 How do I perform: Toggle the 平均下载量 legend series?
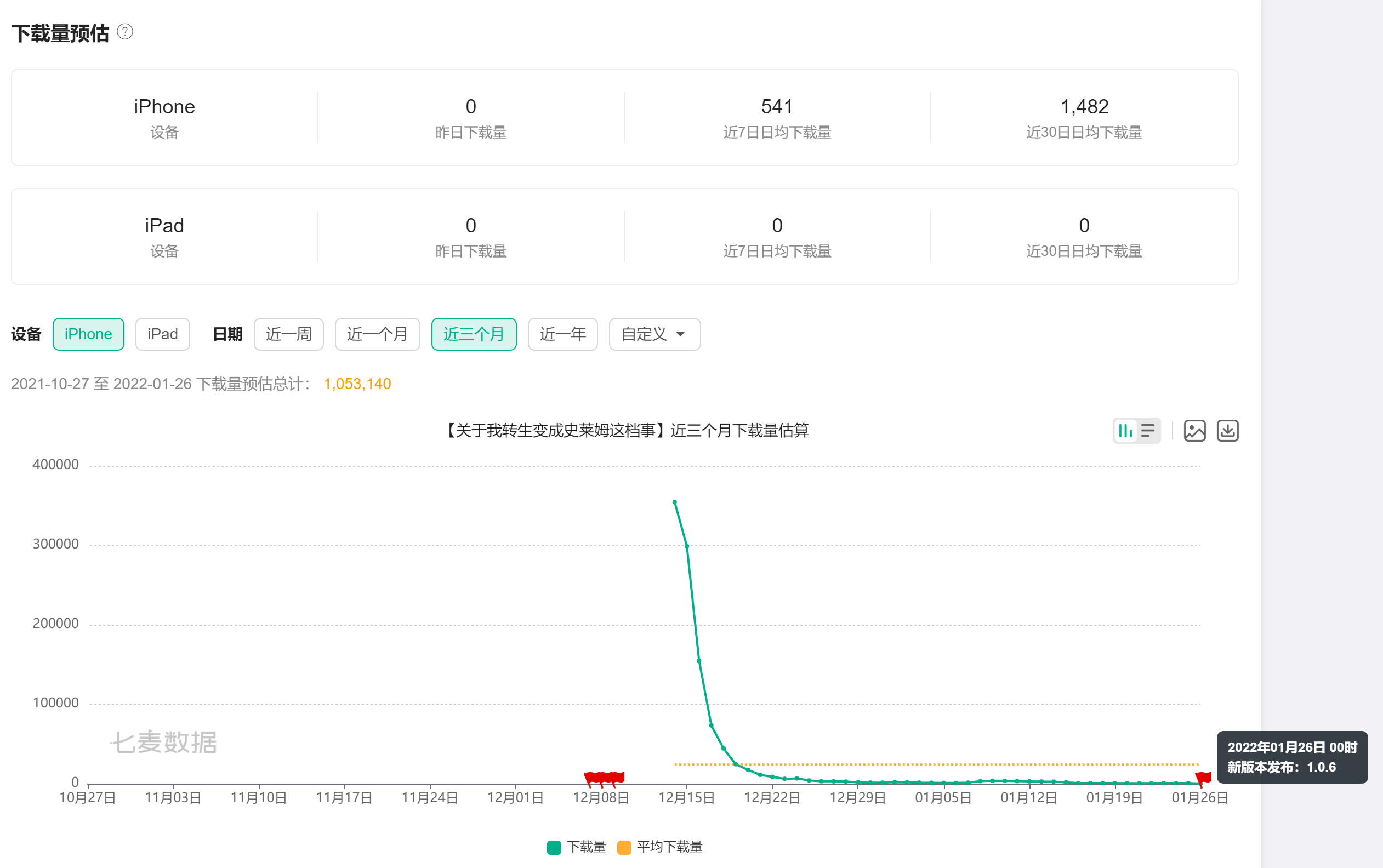(659, 847)
